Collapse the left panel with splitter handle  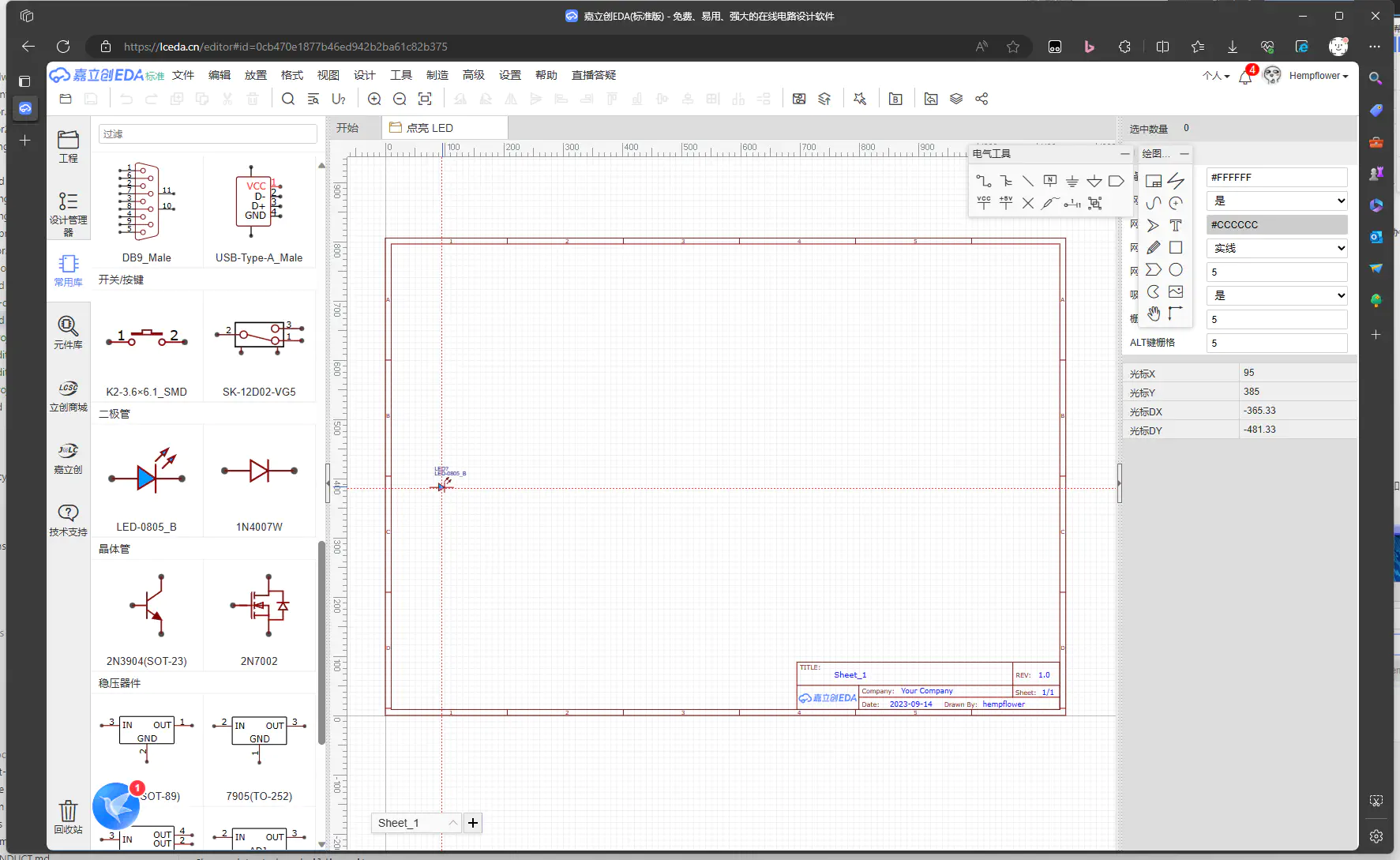328,483
